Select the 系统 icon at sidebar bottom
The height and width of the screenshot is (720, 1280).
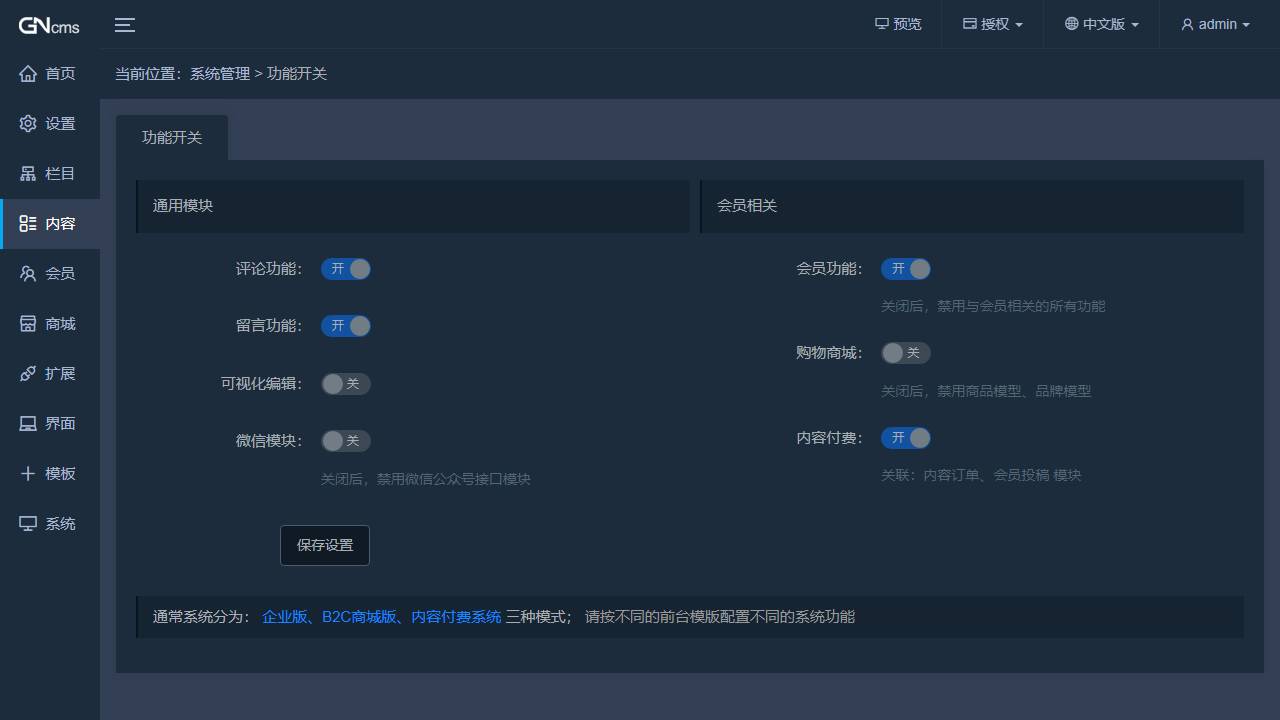27,523
